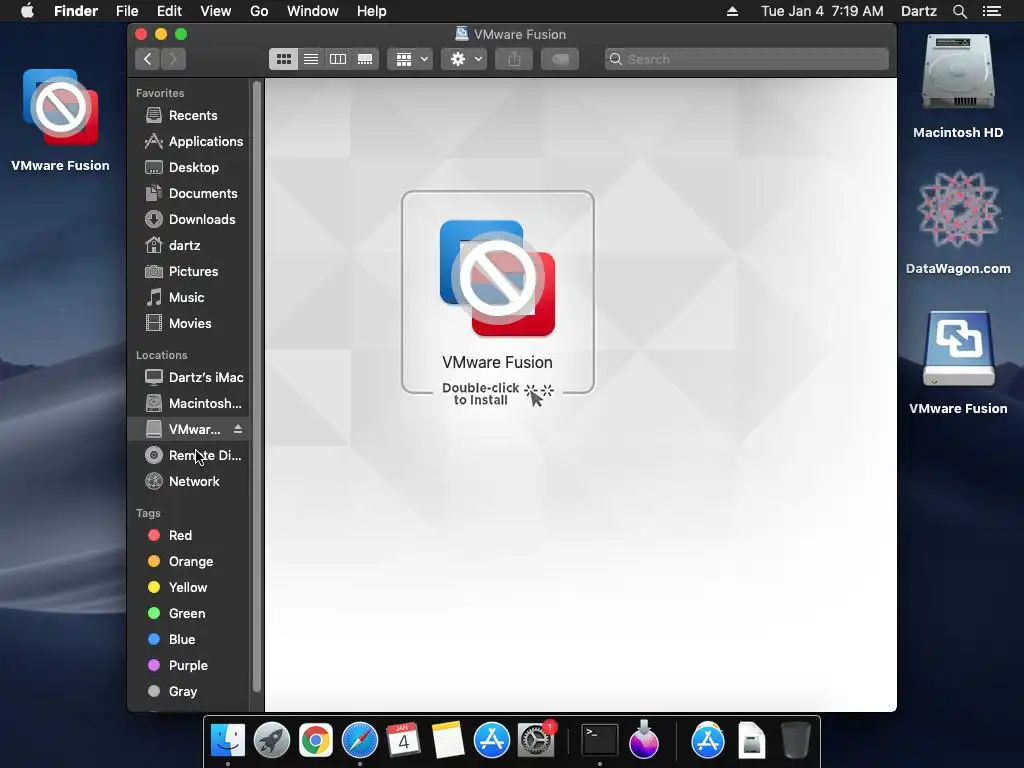Open the Window menu

click(313, 11)
